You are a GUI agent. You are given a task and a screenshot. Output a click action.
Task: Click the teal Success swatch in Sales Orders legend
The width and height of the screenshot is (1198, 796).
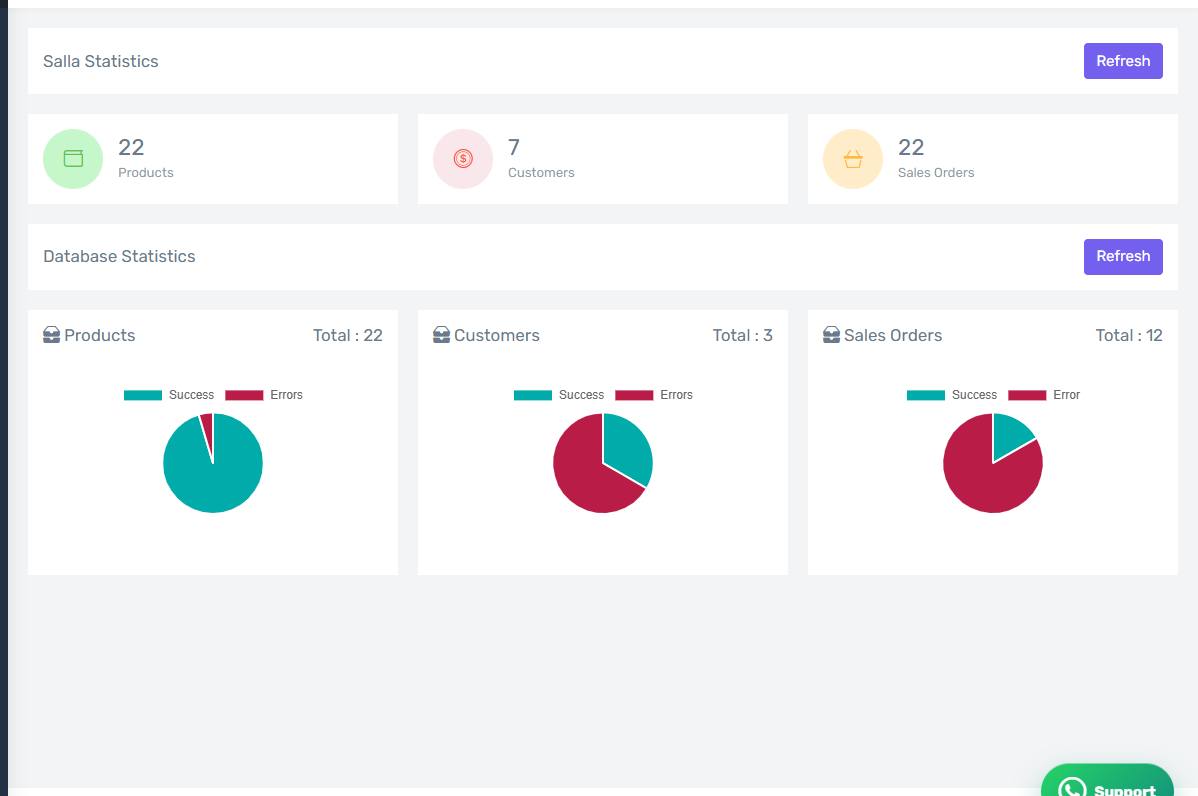(925, 395)
